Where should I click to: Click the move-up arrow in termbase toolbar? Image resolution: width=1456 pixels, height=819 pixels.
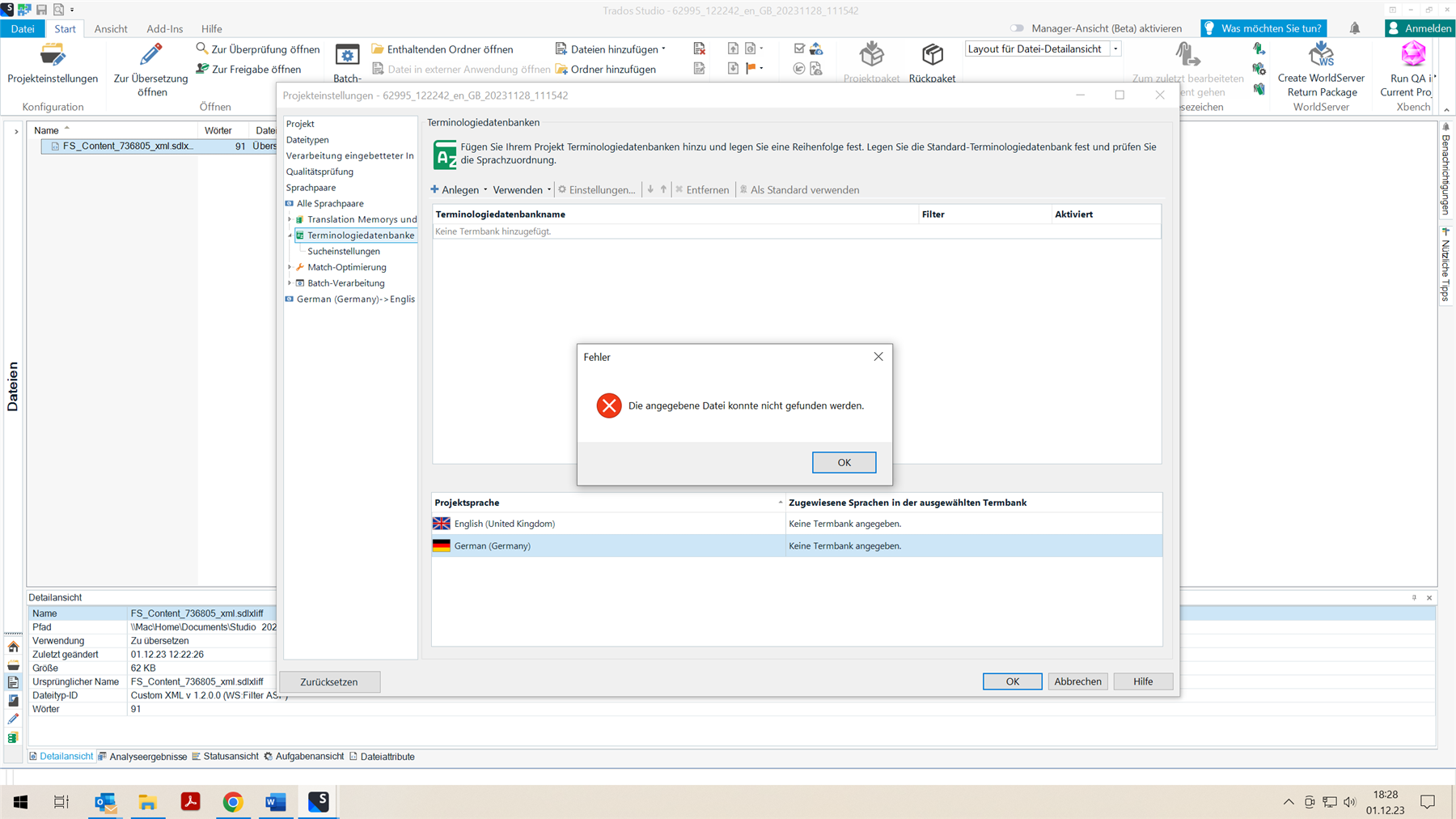tap(663, 189)
